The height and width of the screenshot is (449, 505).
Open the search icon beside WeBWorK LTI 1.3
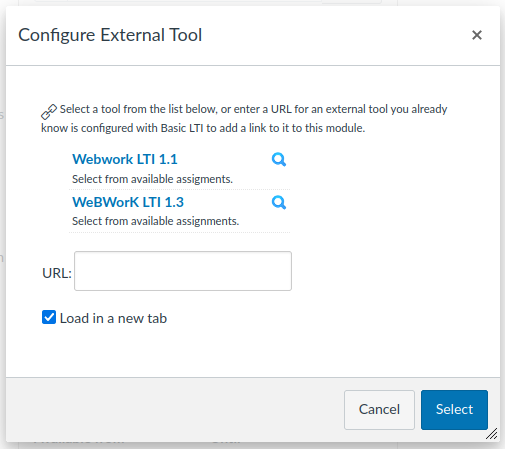pyautogui.click(x=279, y=202)
